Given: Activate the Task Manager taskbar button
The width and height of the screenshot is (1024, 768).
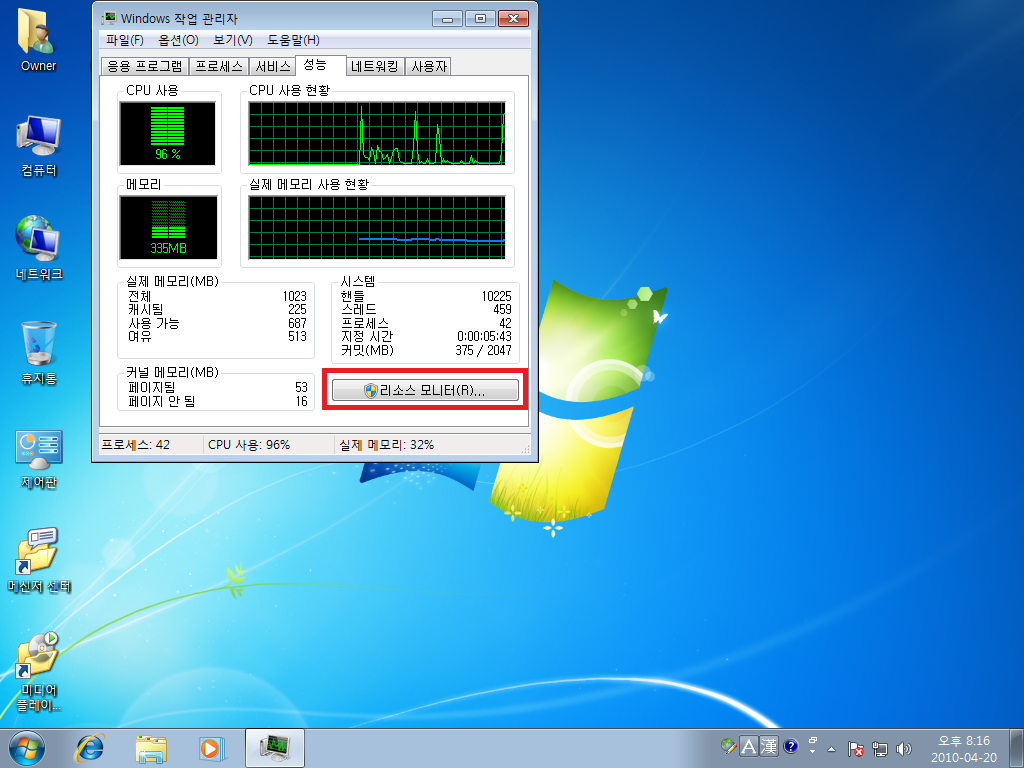Looking at the screenshot, I should pyautogui.click(x=275, y=748).
